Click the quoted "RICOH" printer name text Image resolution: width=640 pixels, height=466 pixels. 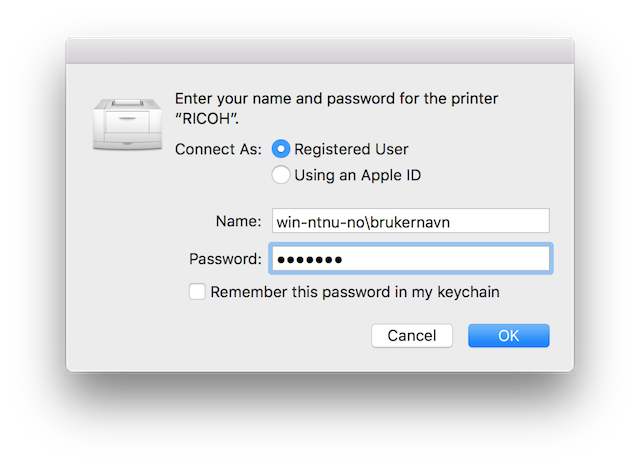[x=207, y=119]
